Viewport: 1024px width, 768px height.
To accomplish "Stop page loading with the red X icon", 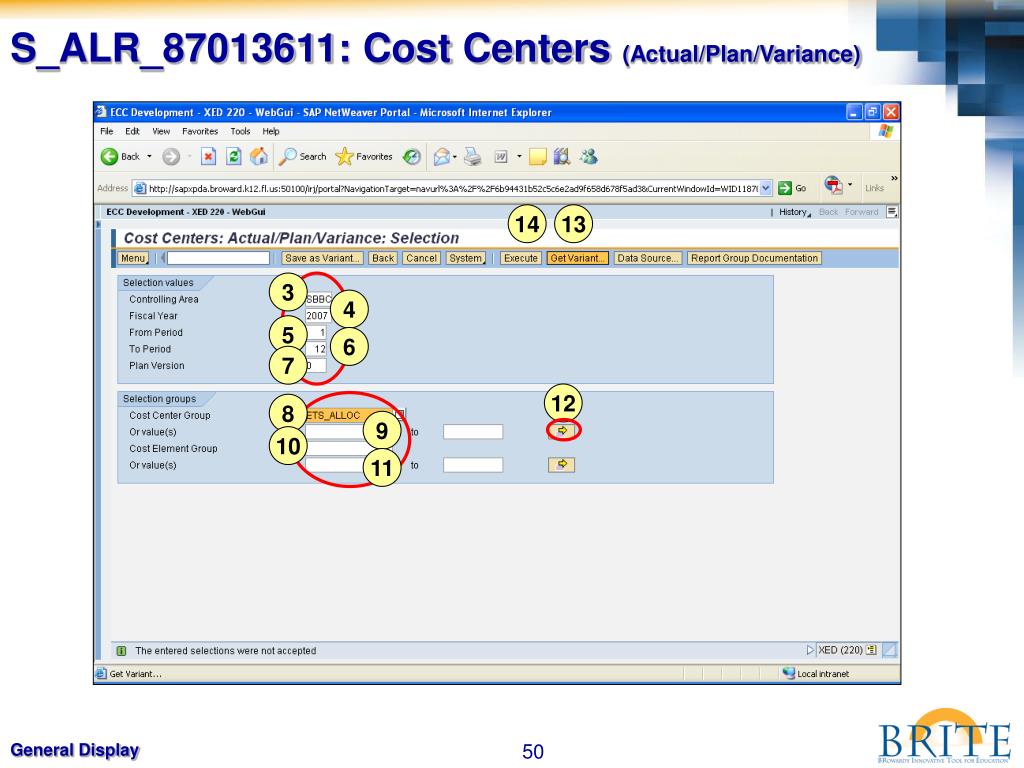I will coord(208,157).
